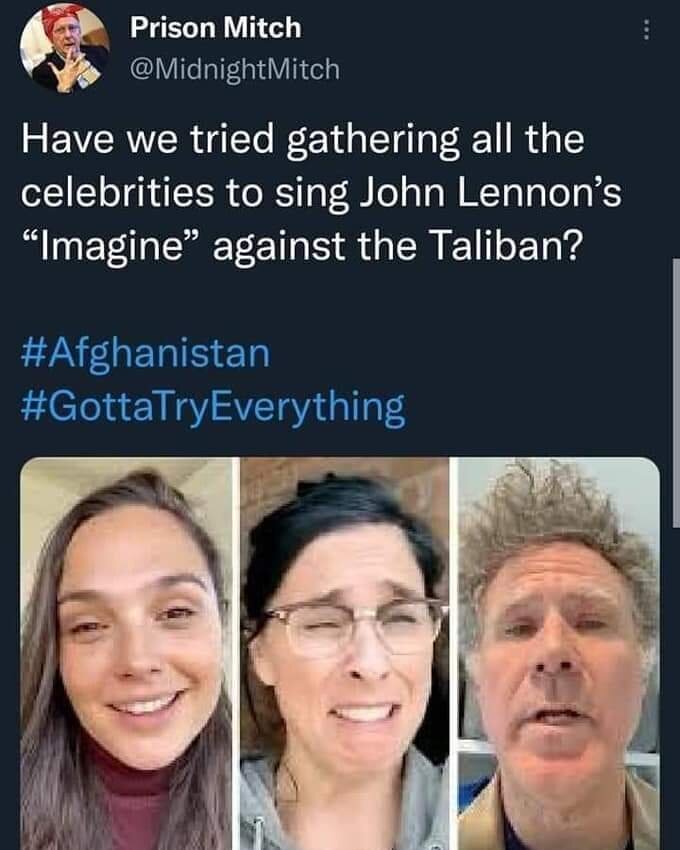This screenshot has width=680, height=850.
Task: Open the left photo of long-haired woman
Action: (126, 653)
